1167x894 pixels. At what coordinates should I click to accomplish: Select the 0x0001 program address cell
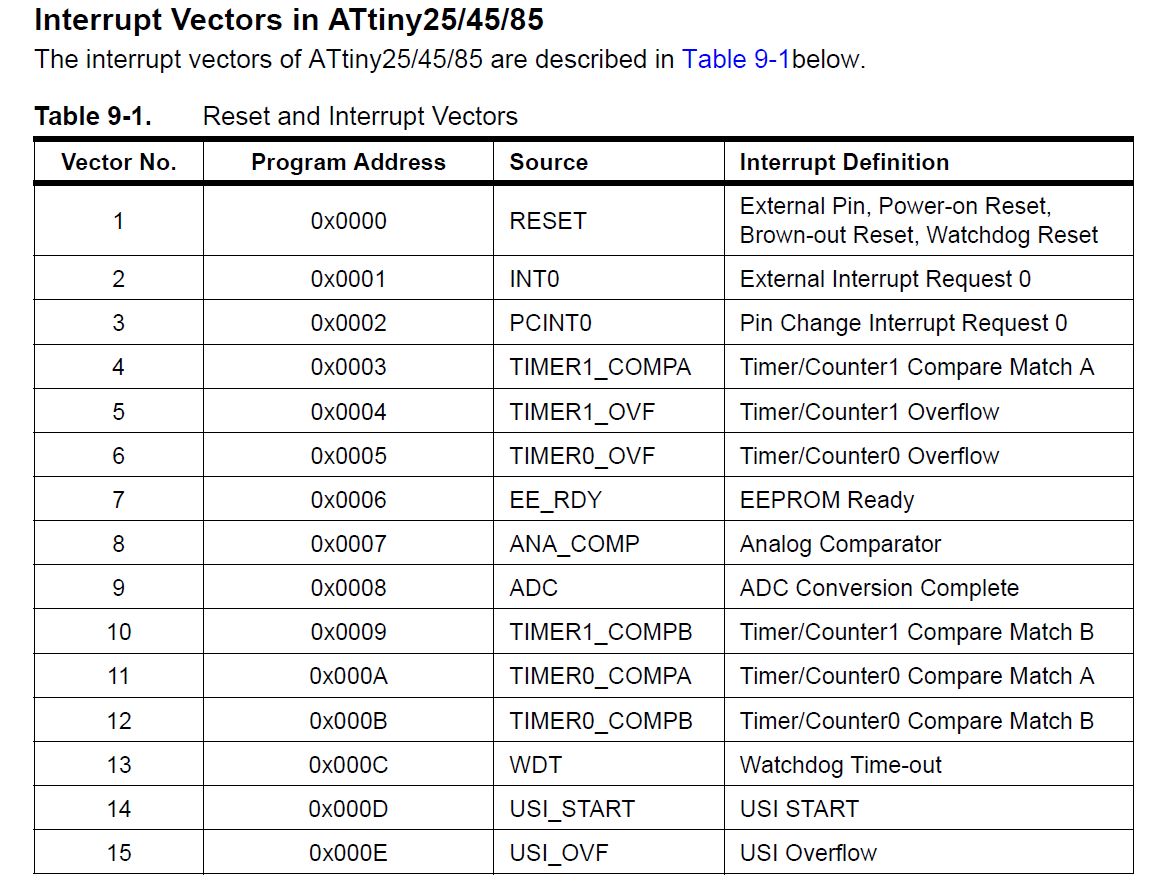click(x=348, y=279)
